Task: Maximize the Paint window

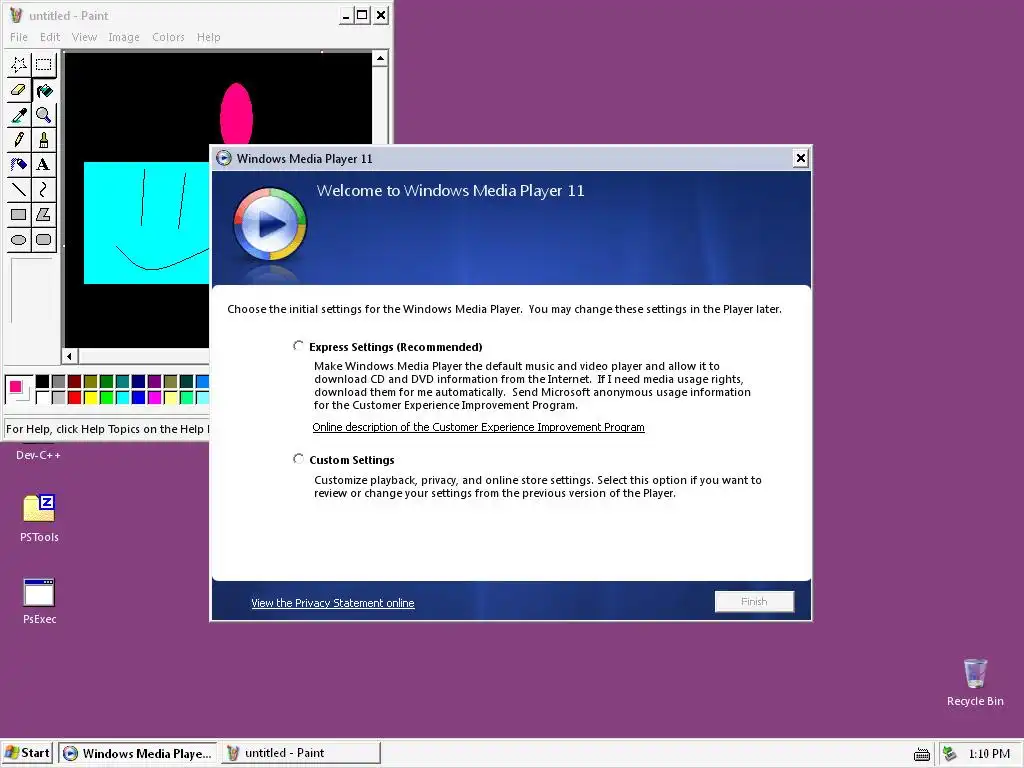Action: point(362,15)
